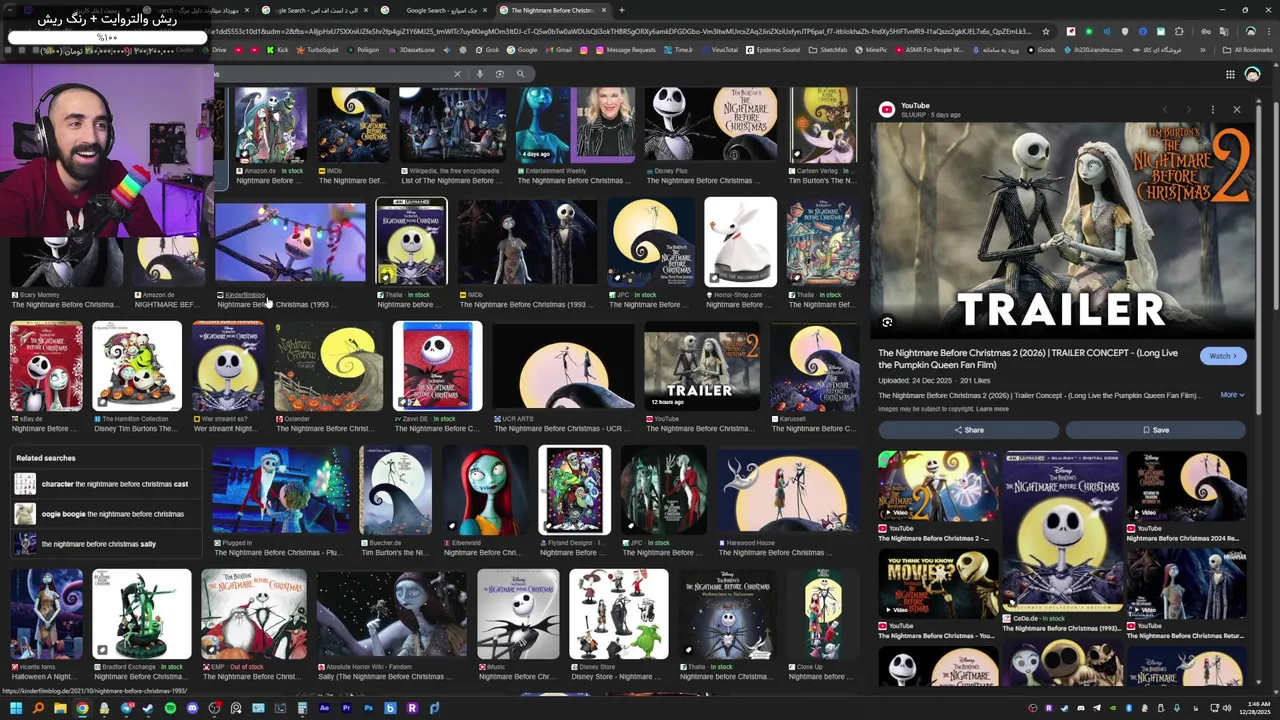
Task: Switch to The Nightmare Before Christmas tab
Action: 552,10
